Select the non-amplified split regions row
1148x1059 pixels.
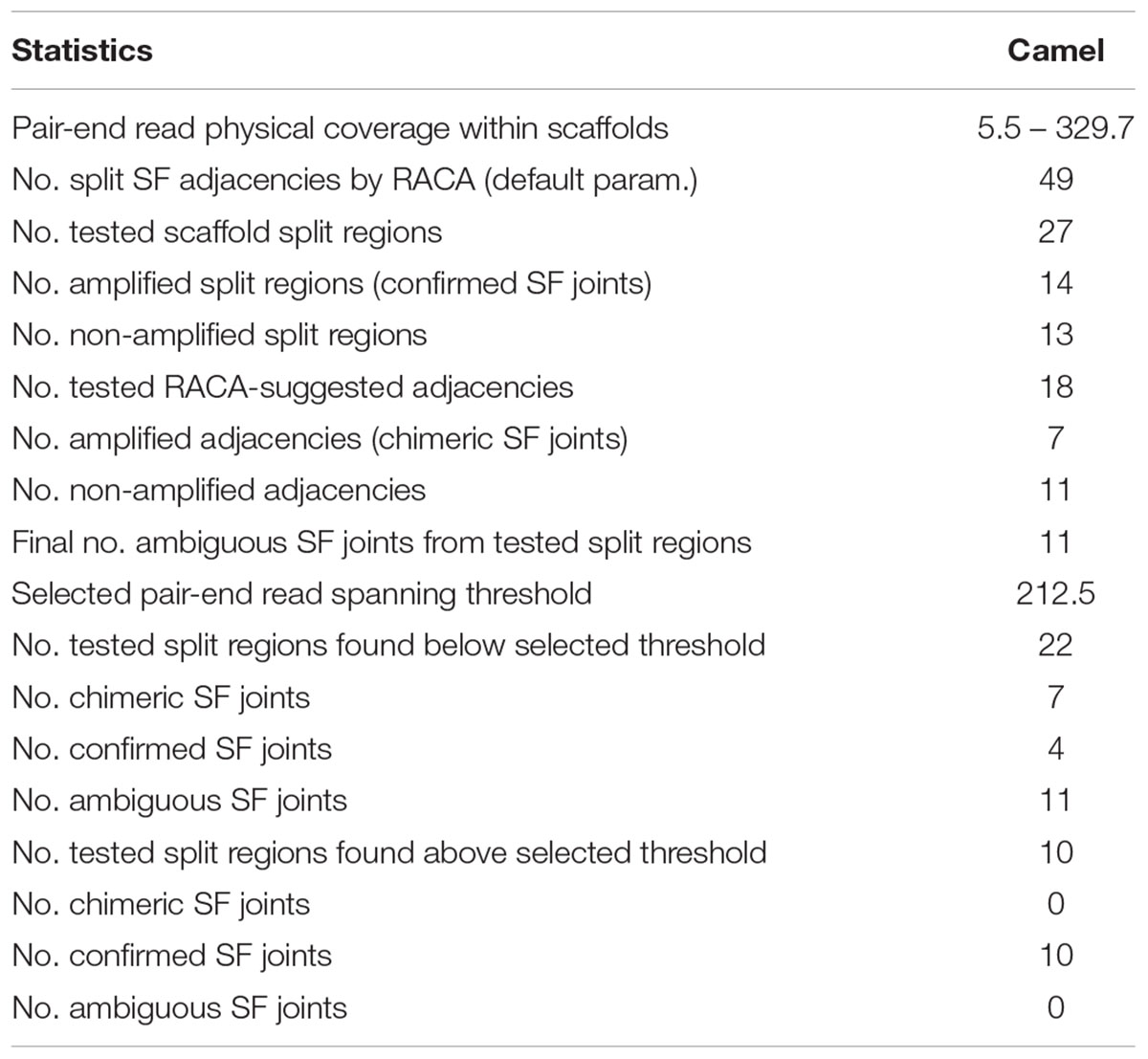(x=574, y=335)
